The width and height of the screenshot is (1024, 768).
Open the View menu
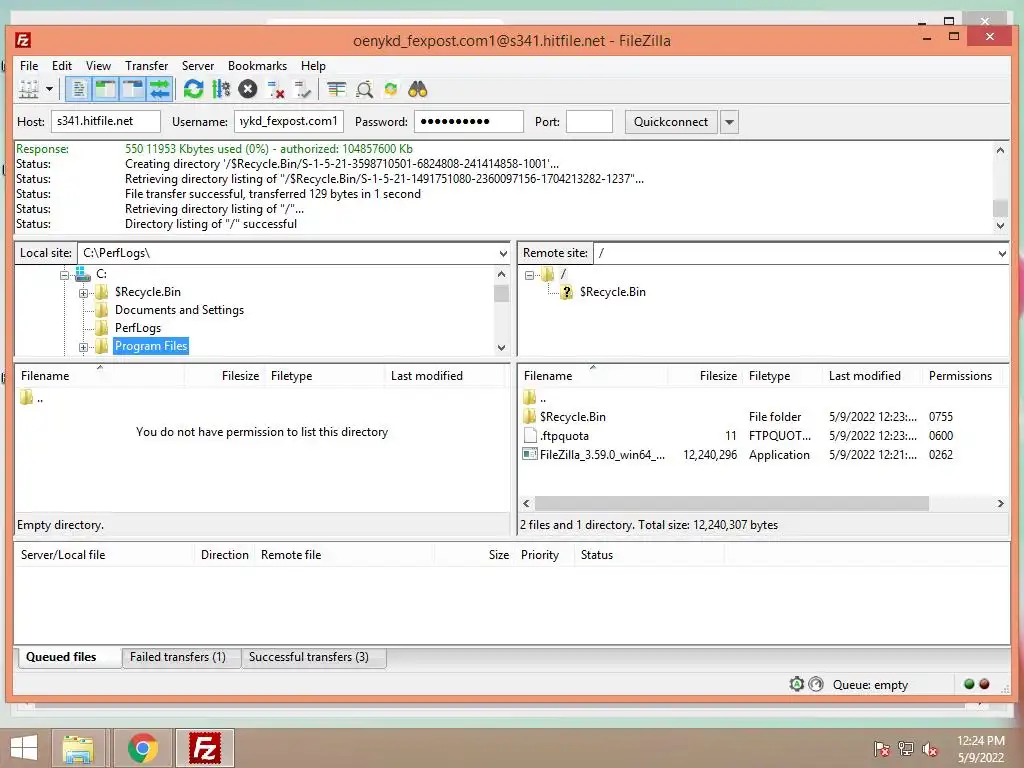pos(98,66)
